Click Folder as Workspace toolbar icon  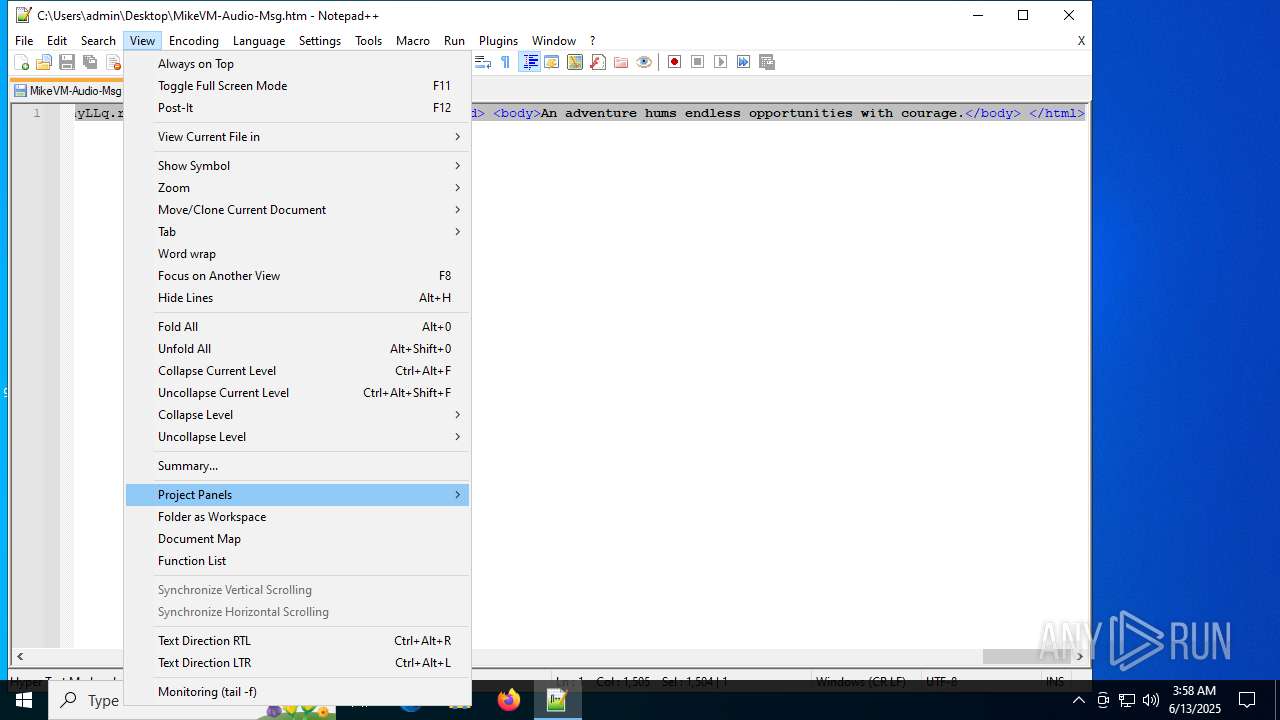(x=621, y=62)
